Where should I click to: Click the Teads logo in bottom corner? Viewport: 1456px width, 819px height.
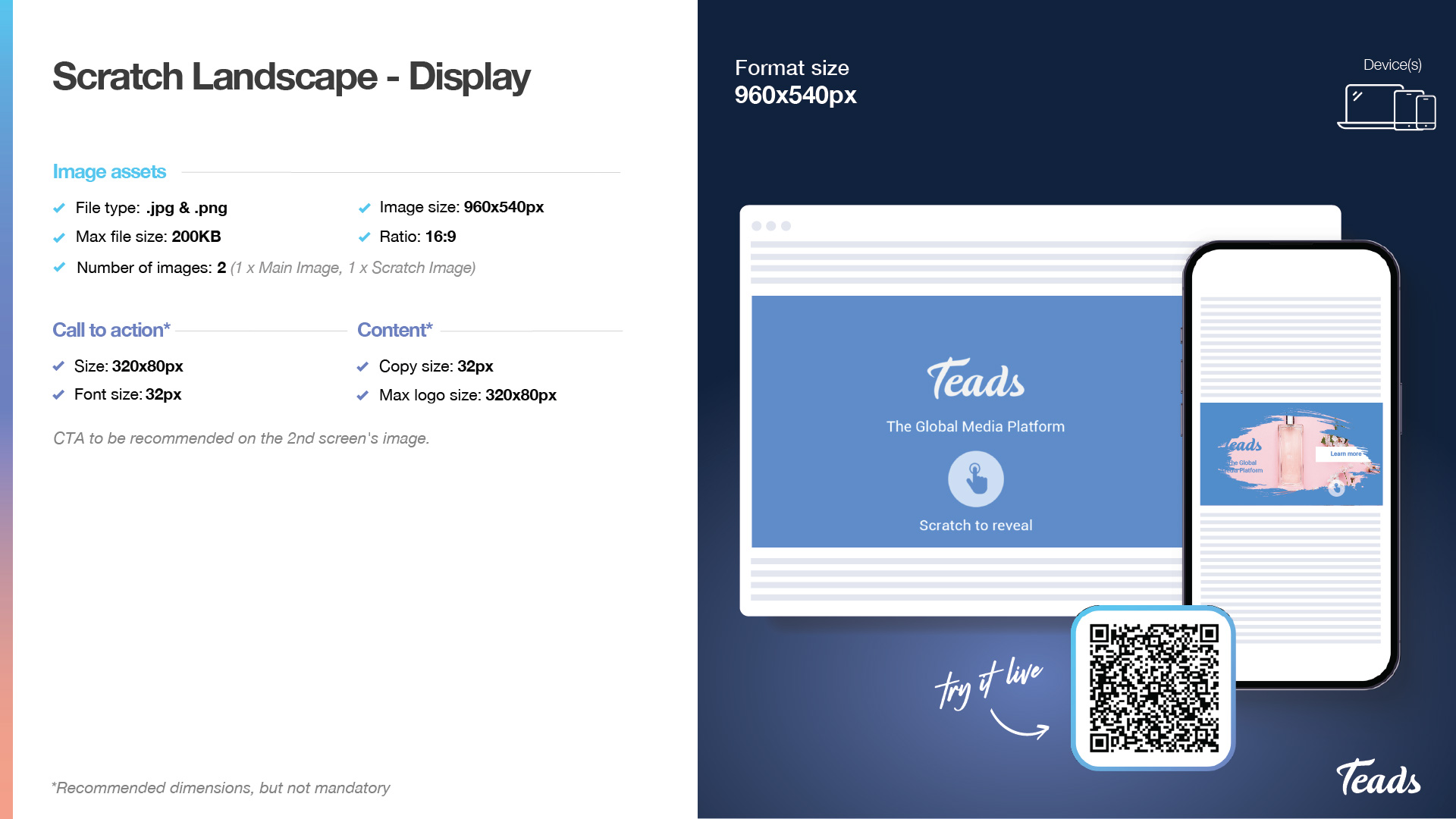[1378, 778]
